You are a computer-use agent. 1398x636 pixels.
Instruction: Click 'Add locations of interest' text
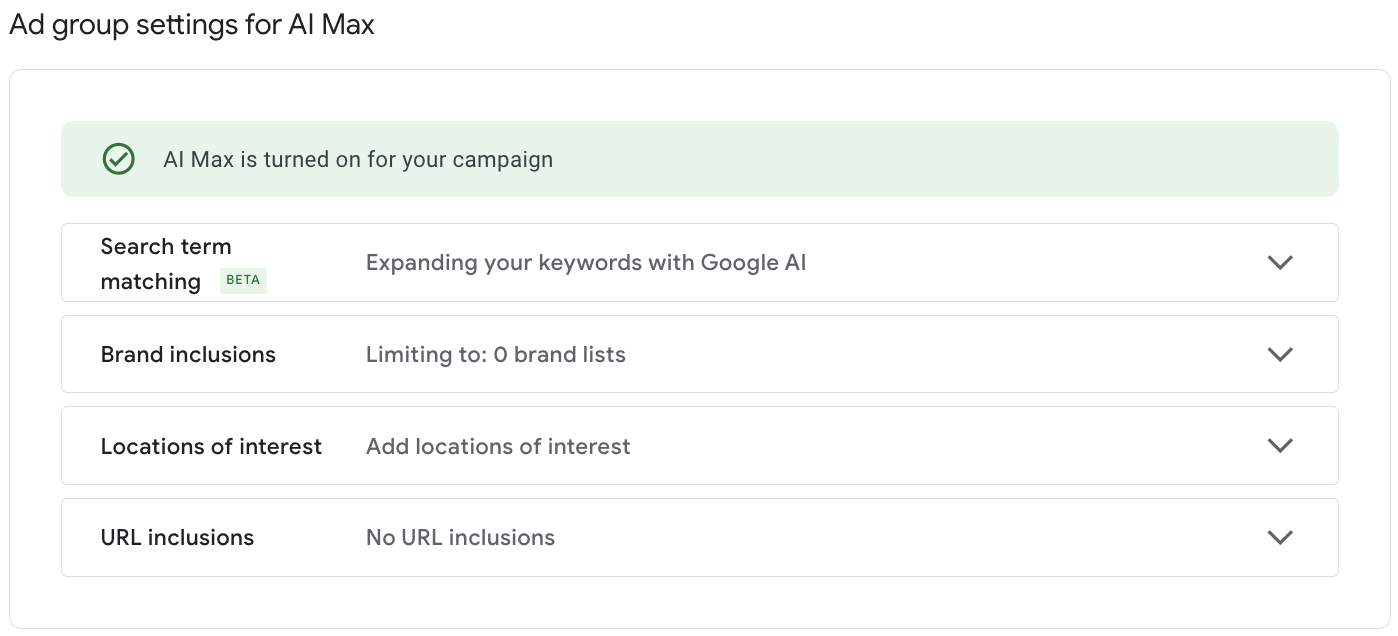498,446
